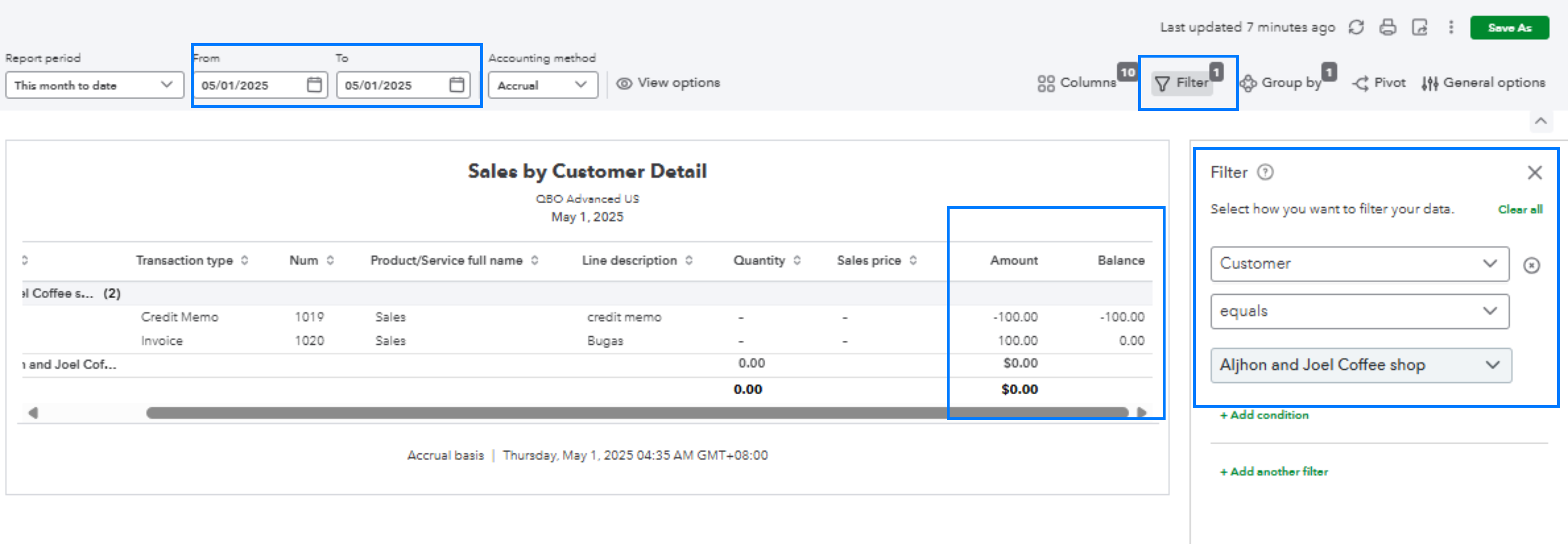Click the Pivot option

tap(1379, 83)
